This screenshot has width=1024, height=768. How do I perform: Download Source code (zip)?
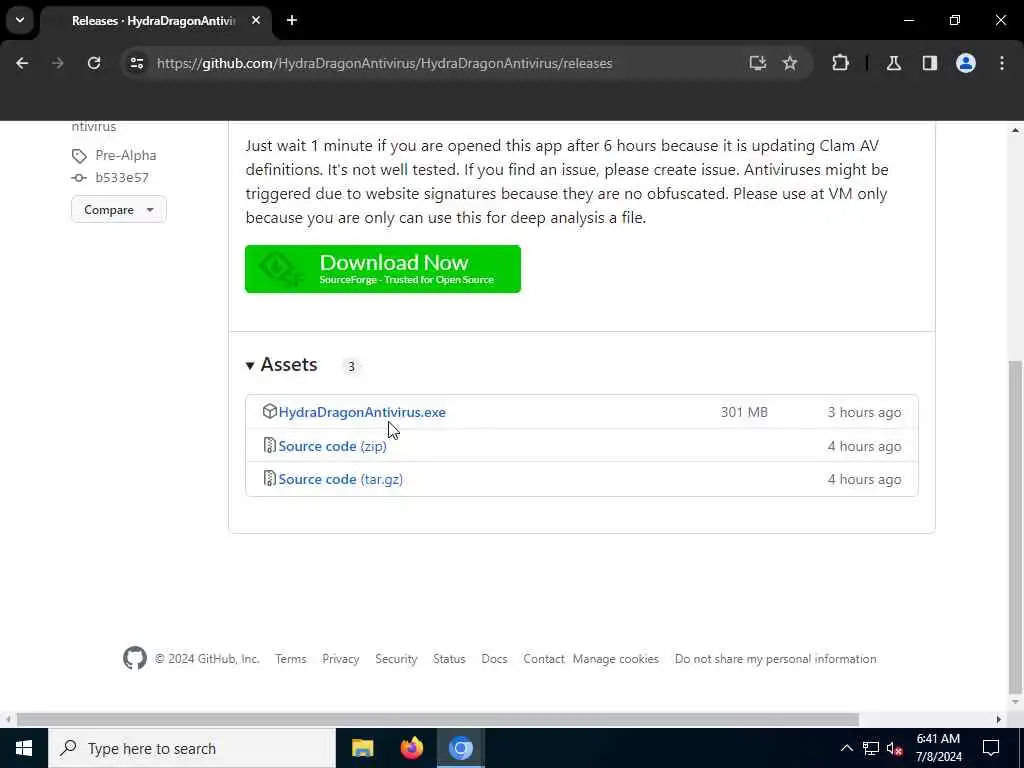click(x=332, y=446)
